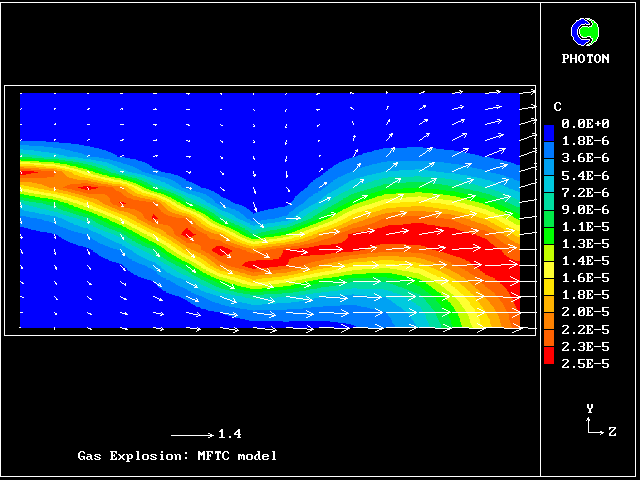This screenshot has width=640, height=480.
Task: Click the plot title 'Gas Explosion: MFTC model'
Action: pos(177,456)
